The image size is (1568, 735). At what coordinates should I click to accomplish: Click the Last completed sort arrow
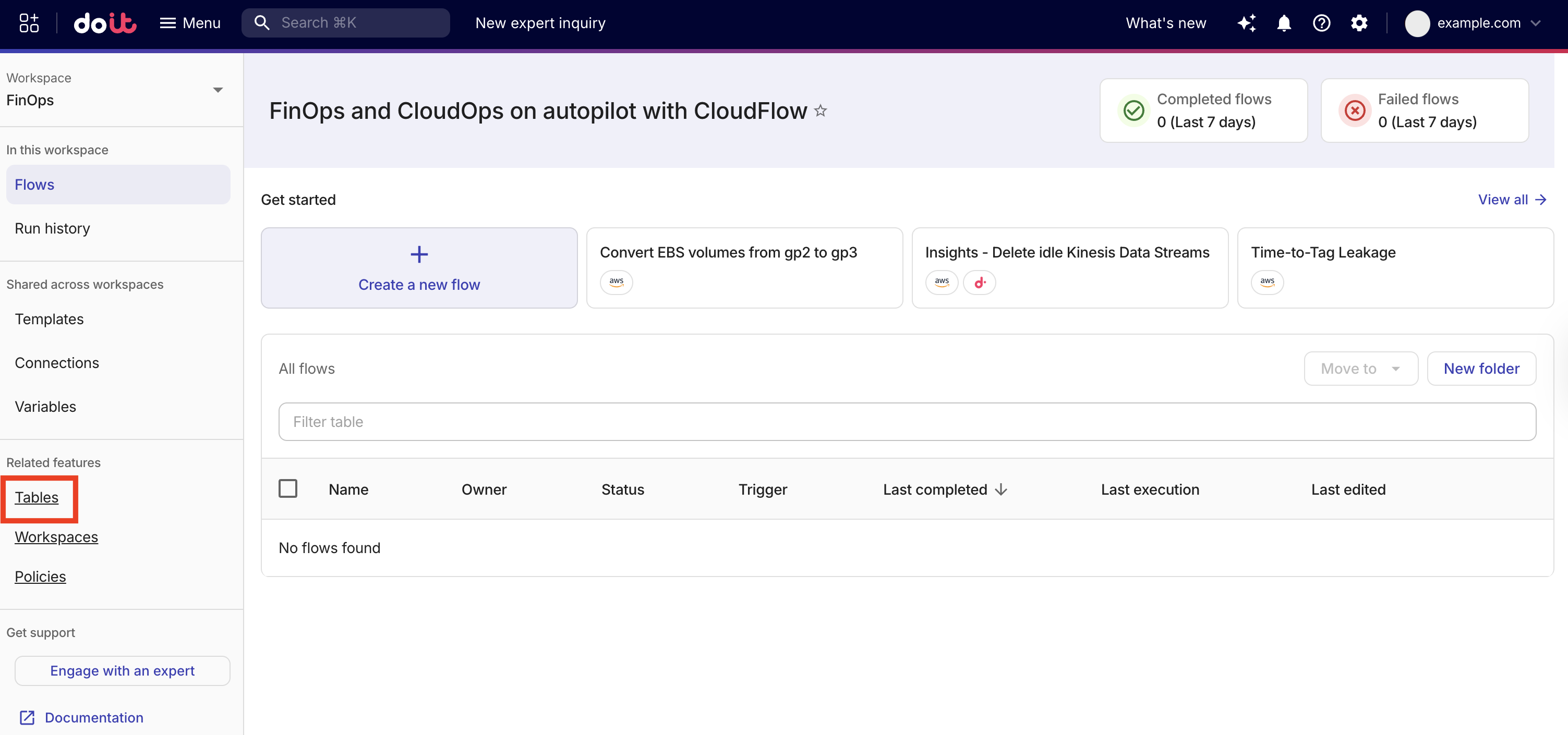pos(1002,490)
